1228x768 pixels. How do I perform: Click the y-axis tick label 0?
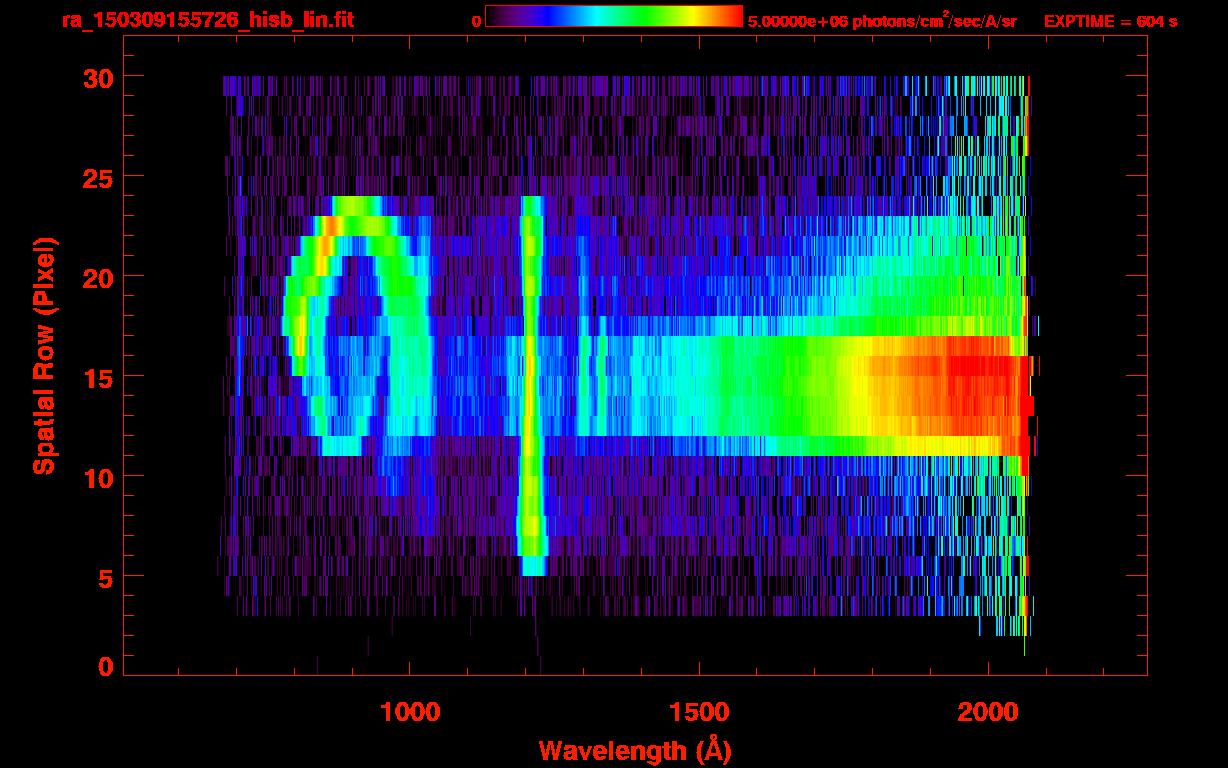click(x=104, y=667)
